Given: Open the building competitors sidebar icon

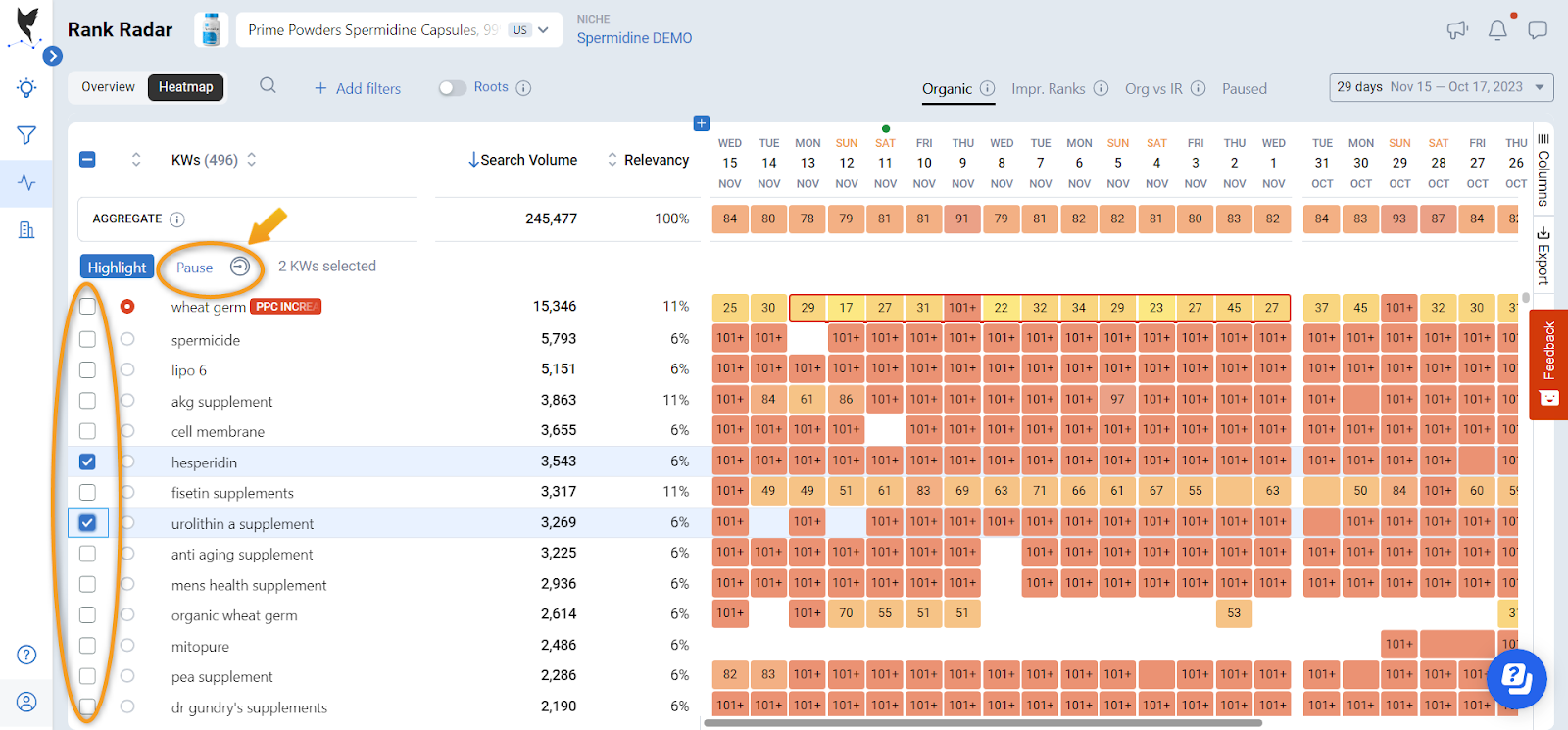Looking at the screenshot, I should tap(26, 229).
